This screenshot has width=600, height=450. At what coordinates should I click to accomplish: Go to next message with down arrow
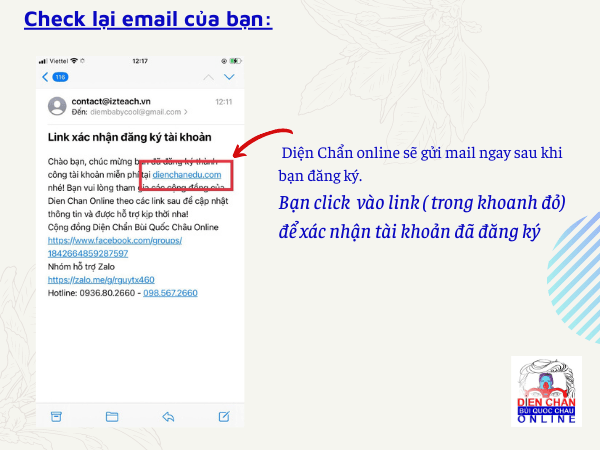[229, 77]
